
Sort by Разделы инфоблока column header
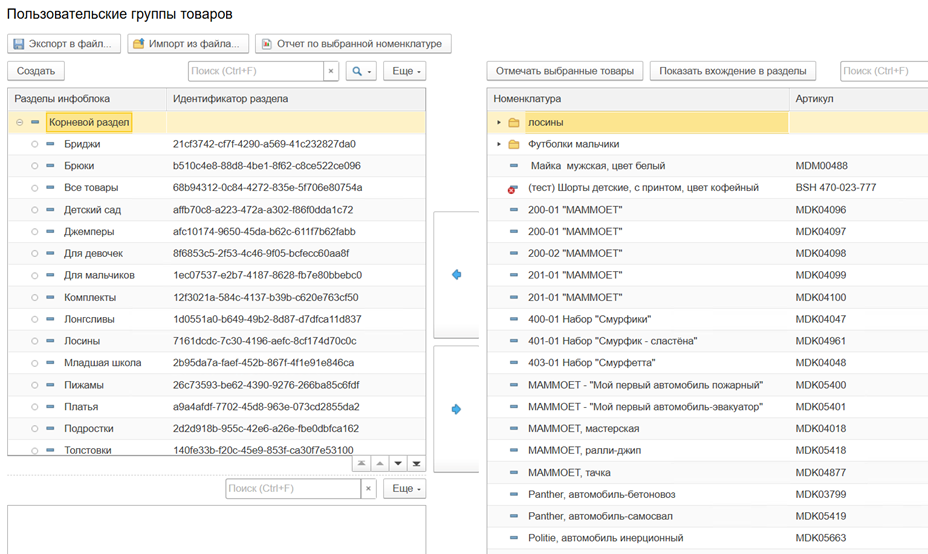tap(87, 99)
